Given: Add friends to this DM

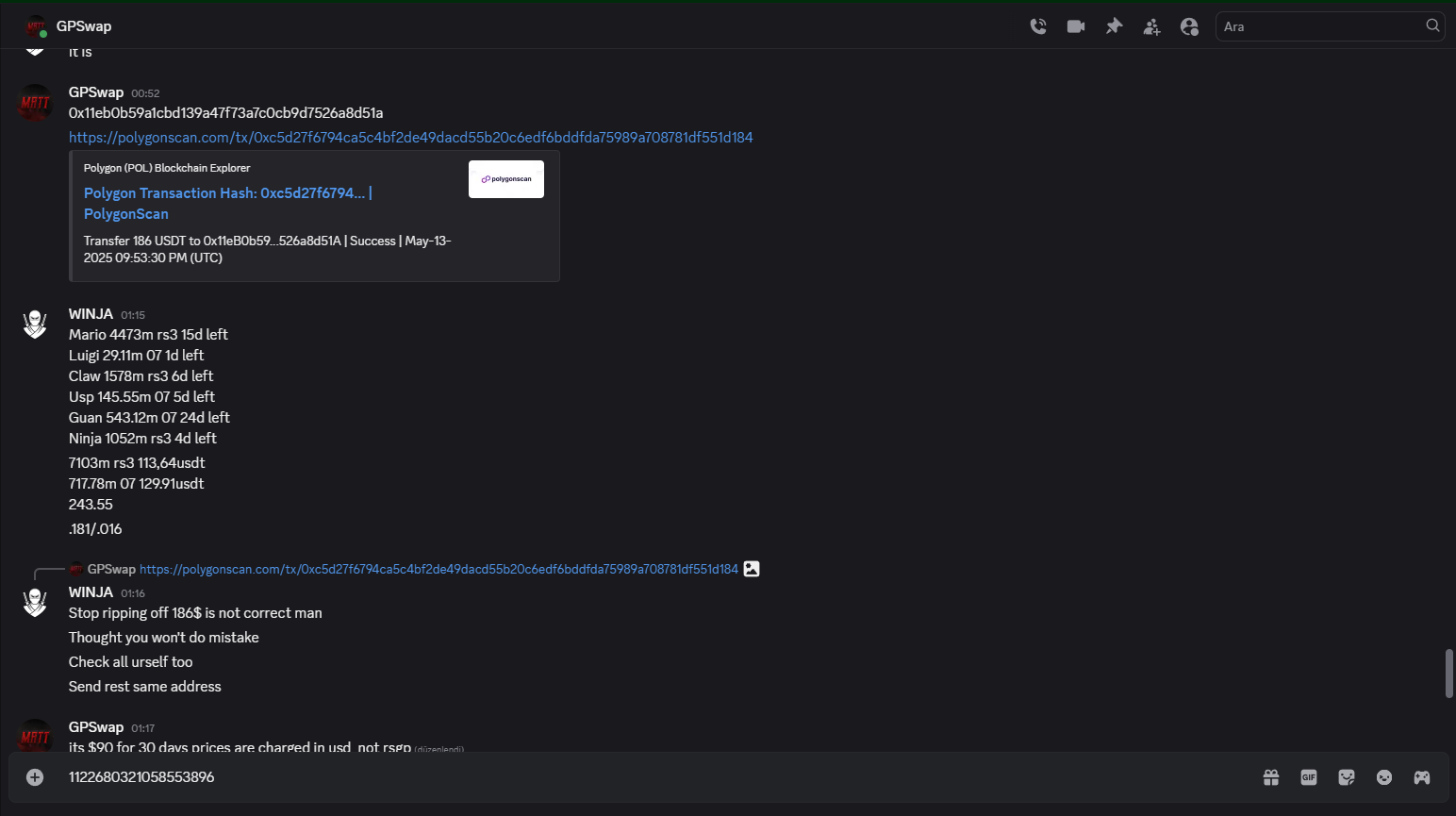Looking at the screenshot, I should (x=1151, y=26).
